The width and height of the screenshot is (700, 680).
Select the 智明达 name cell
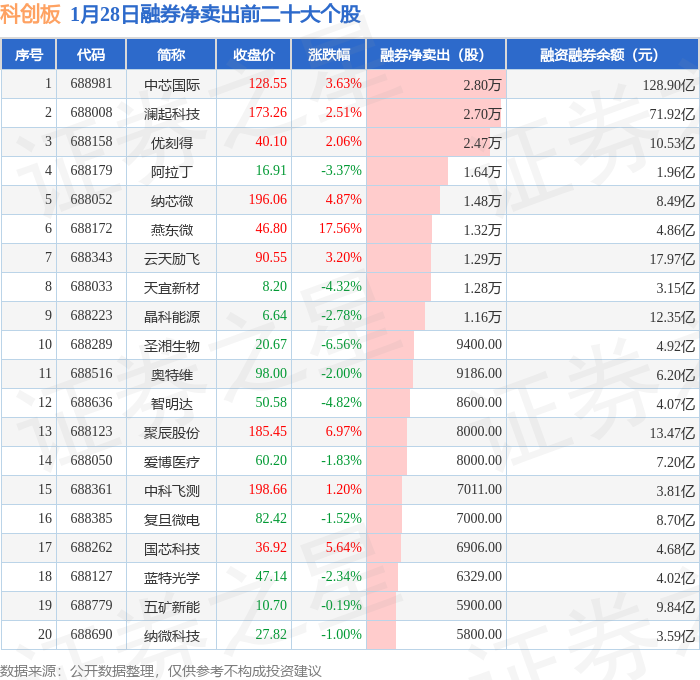[x=171, y=404]
